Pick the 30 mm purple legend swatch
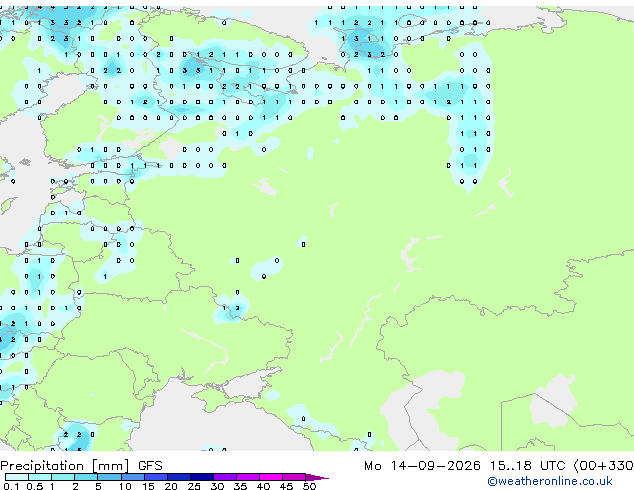Viewport: 634px width, 490px height. click(225, 477)
